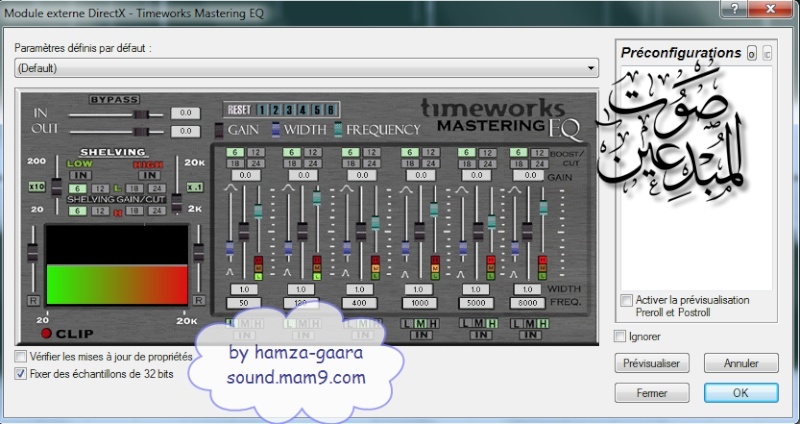Viewport: 800px width, 424px height.
Task: Click the IN level value field showing 0.0
Action: [x=186, y=113]
